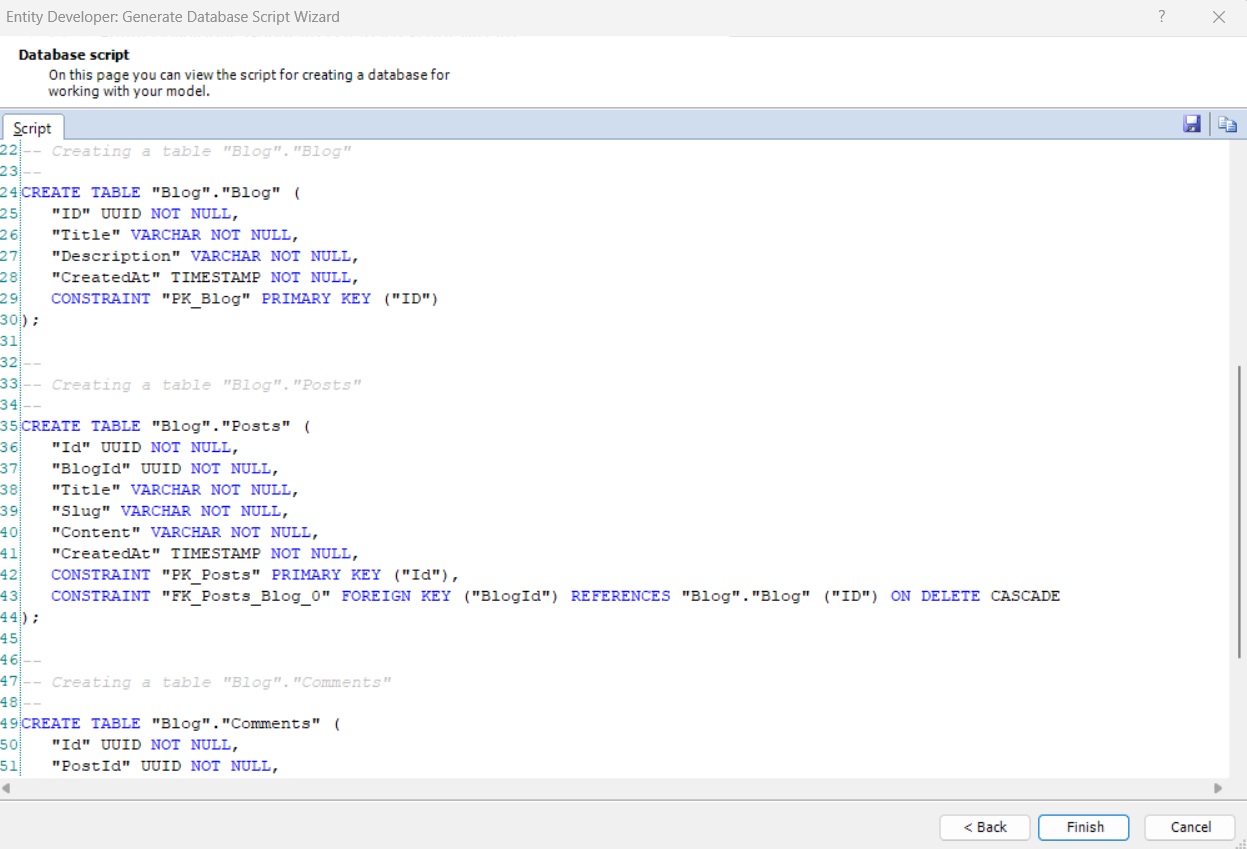
Task: Click comment Creating a table "Blog"."Comments"
Action: pos(206,681)
